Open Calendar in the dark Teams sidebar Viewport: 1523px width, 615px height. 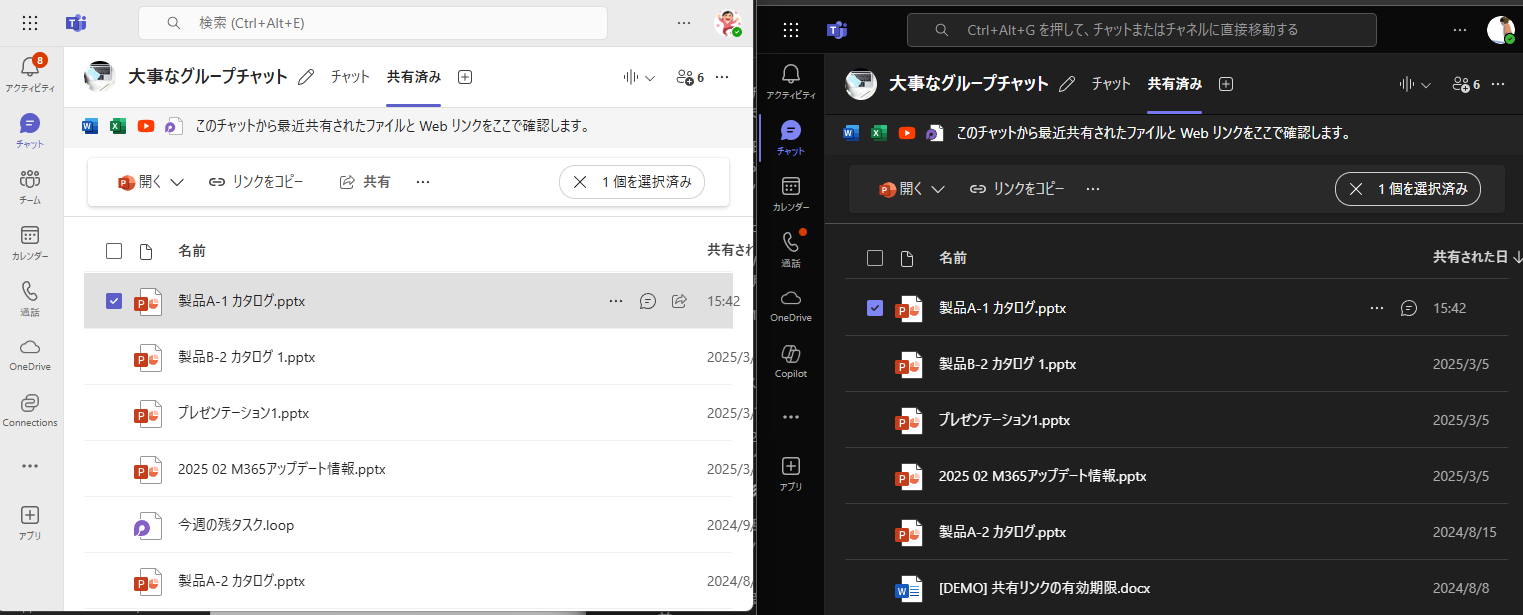pyautogui.click(x=791, y=193)
